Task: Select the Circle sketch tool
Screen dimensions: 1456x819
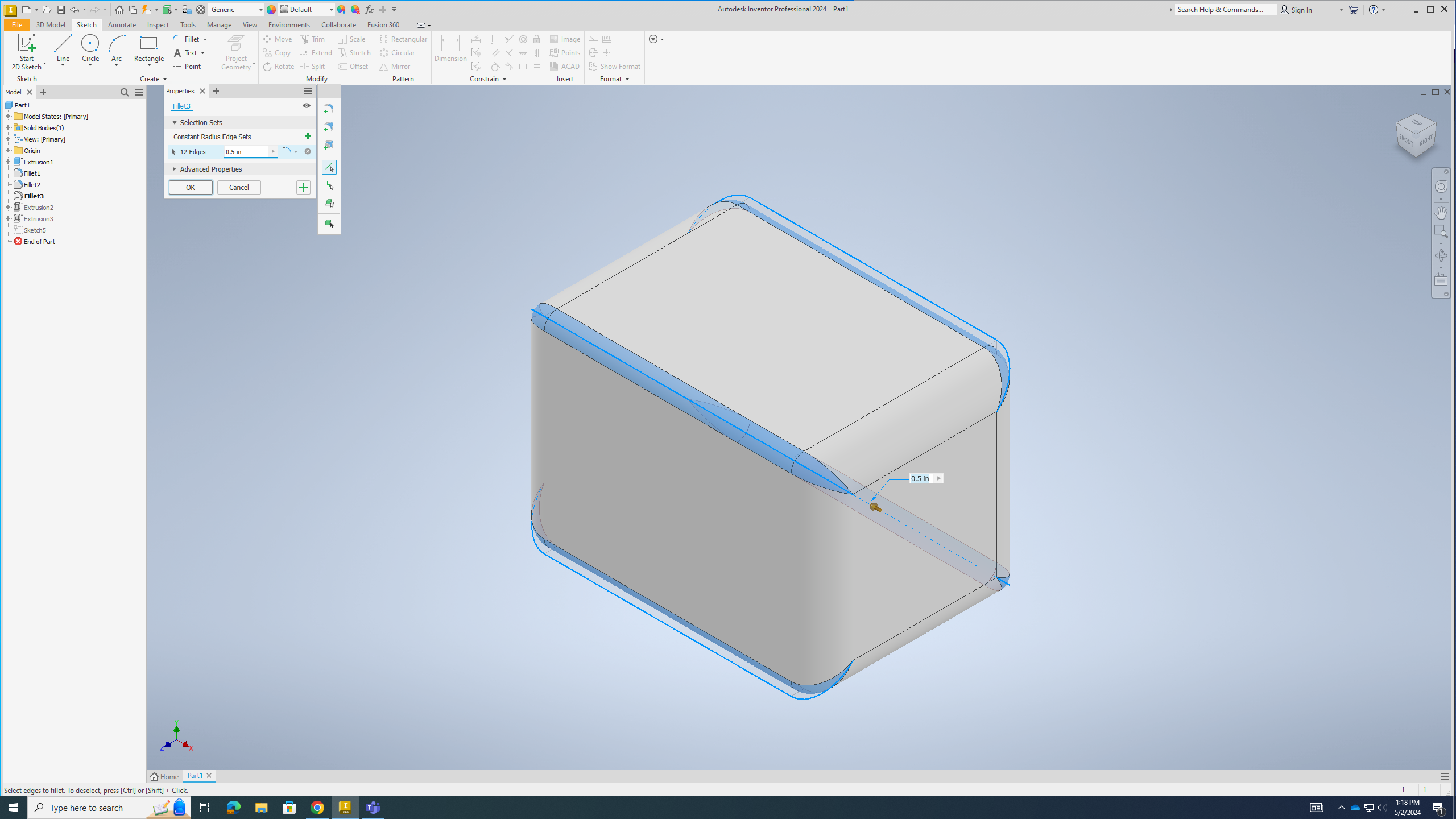Action: [90, 50]
